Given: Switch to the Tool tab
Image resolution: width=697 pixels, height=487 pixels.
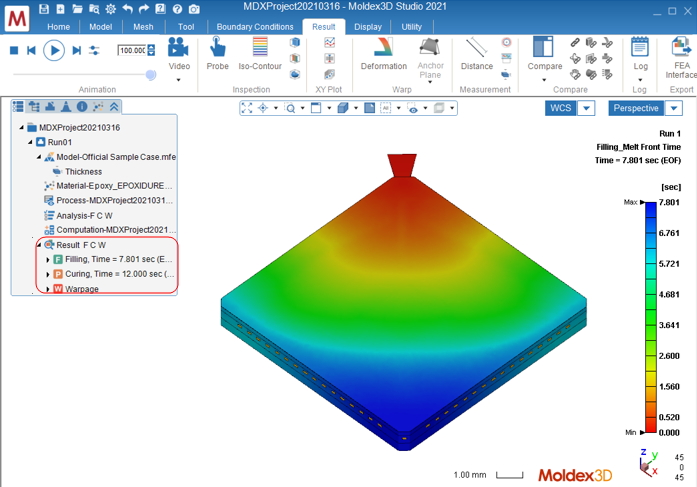Looking at the screenshot, I should coord(186,27).
